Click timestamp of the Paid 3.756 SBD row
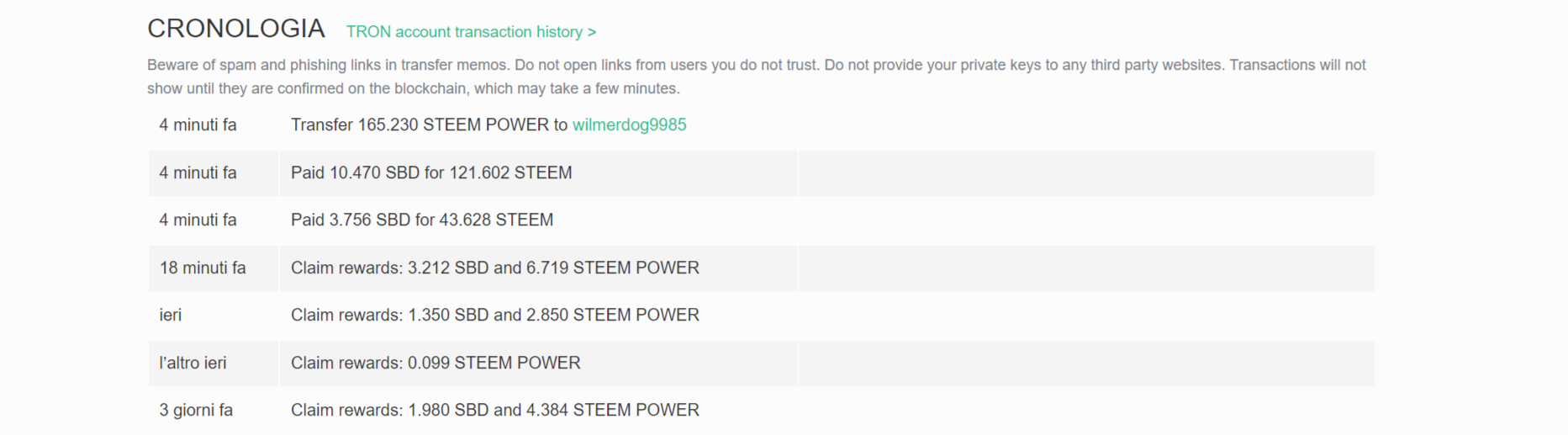 [x=198, y=220]
